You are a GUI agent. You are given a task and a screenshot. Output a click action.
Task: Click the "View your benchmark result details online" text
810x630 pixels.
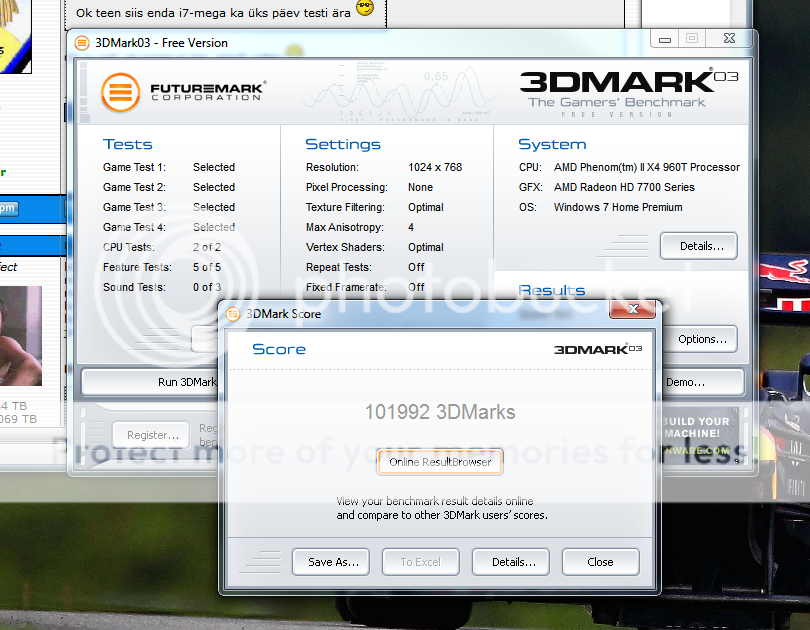pyautogui.click(x=435, y=501)
